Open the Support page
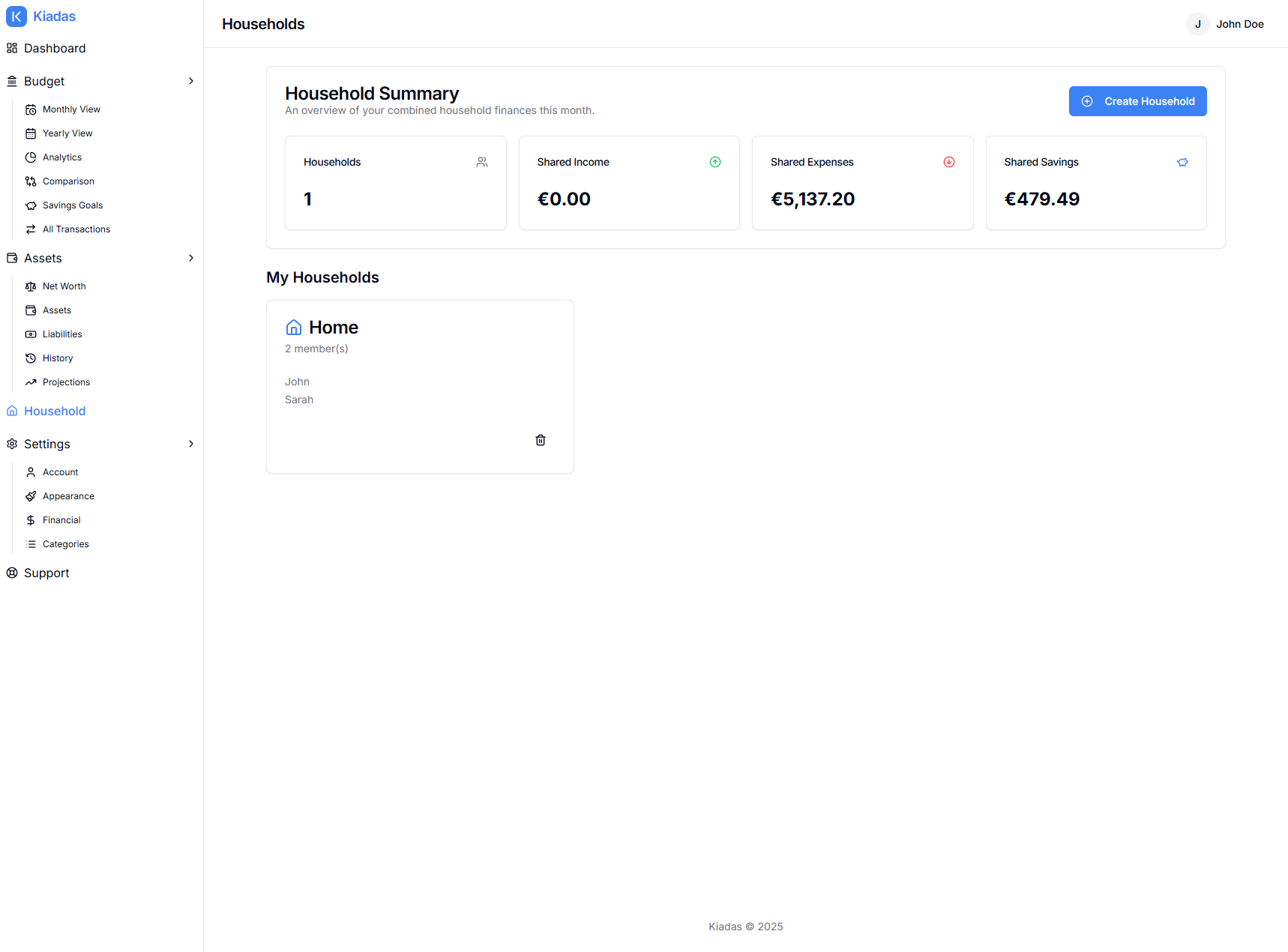The height and width of the screenshot is (952, 1288). coord(46,573)
